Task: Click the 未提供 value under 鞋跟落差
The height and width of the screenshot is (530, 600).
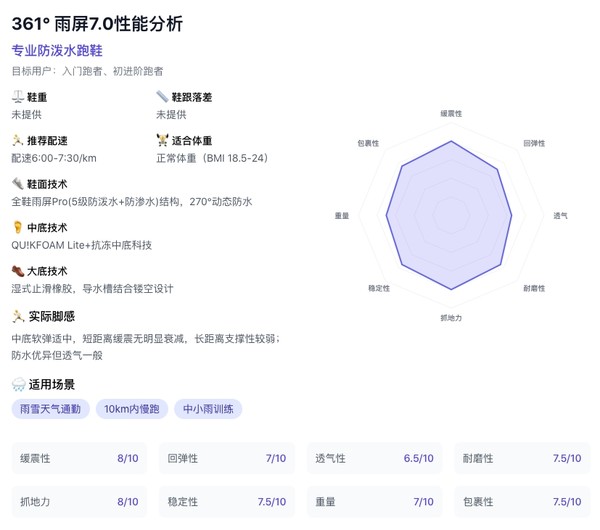Action: (x=171, y=114)
